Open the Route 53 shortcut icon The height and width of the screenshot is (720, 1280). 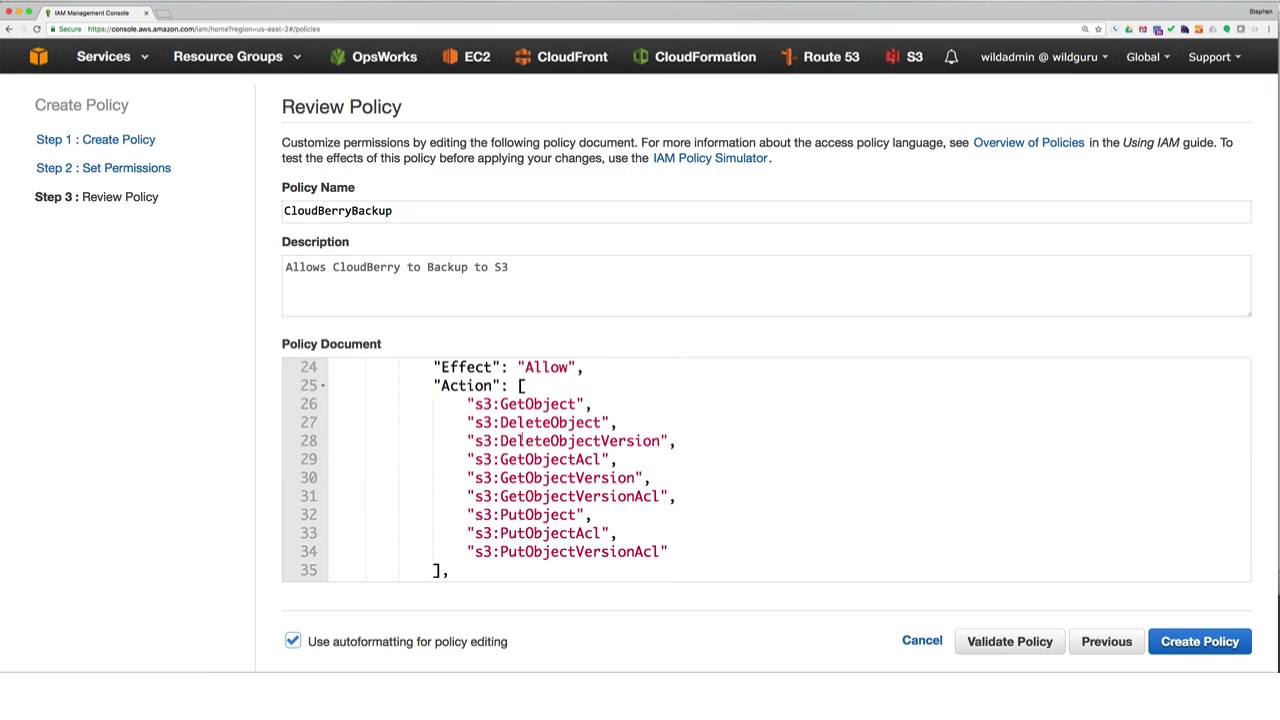point(789,57)
